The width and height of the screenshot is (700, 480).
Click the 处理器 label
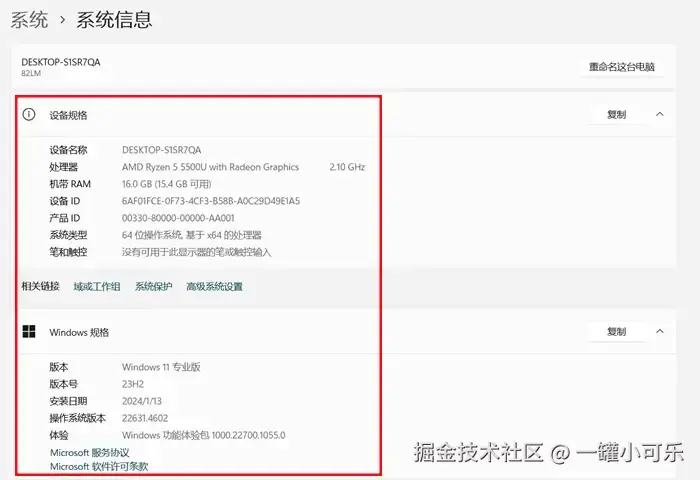click(63, 167)
